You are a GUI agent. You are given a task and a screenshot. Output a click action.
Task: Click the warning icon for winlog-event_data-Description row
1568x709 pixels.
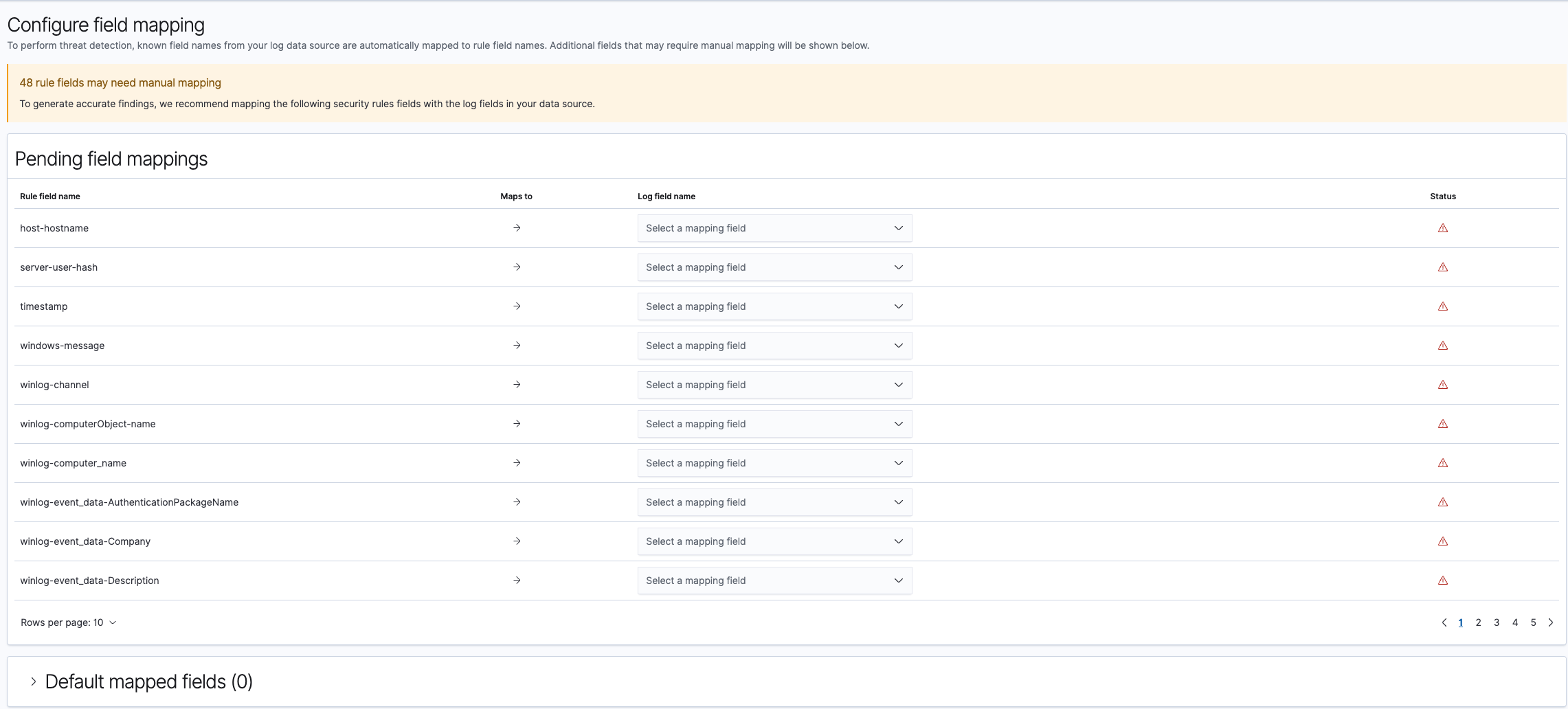[1443, 580]
